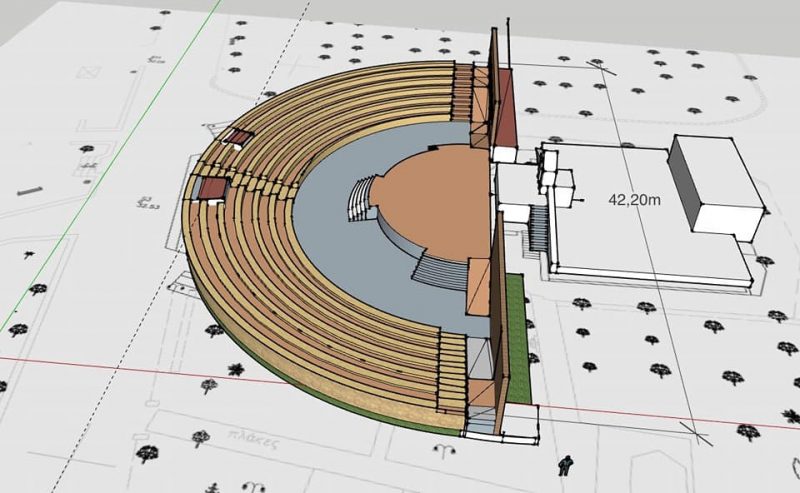Select the πλάκες text on the plan

click(x=253, y=438)
